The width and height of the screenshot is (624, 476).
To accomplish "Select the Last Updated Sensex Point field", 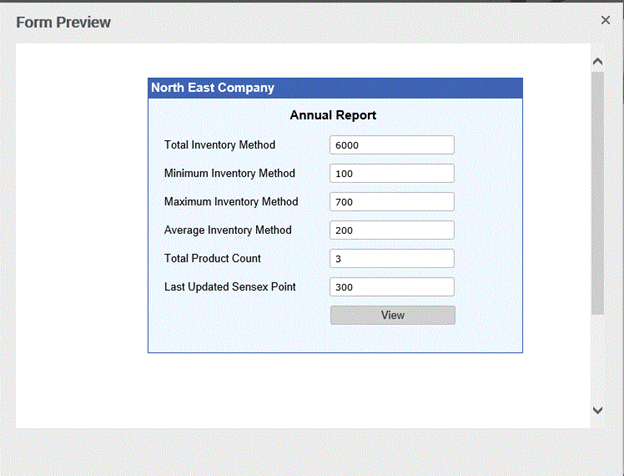I will (x=392, y=287).
